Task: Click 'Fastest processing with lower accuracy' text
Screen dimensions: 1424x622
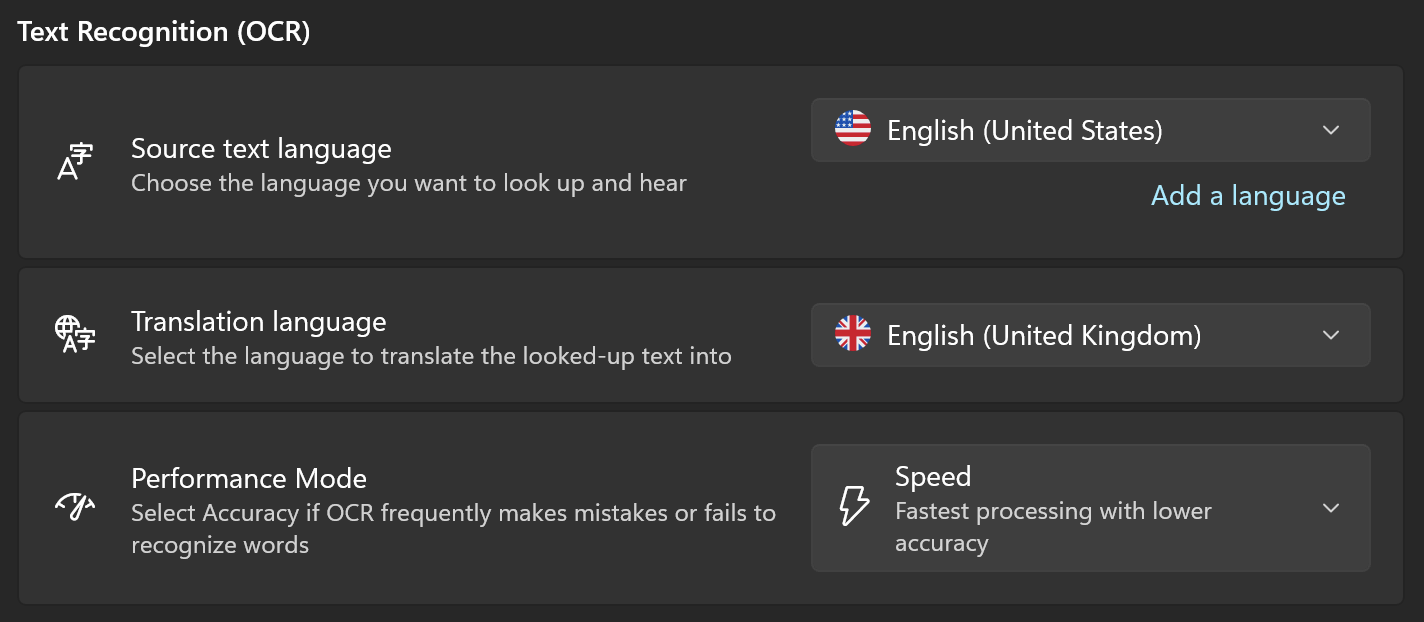Action: [x=1053, y=527]
